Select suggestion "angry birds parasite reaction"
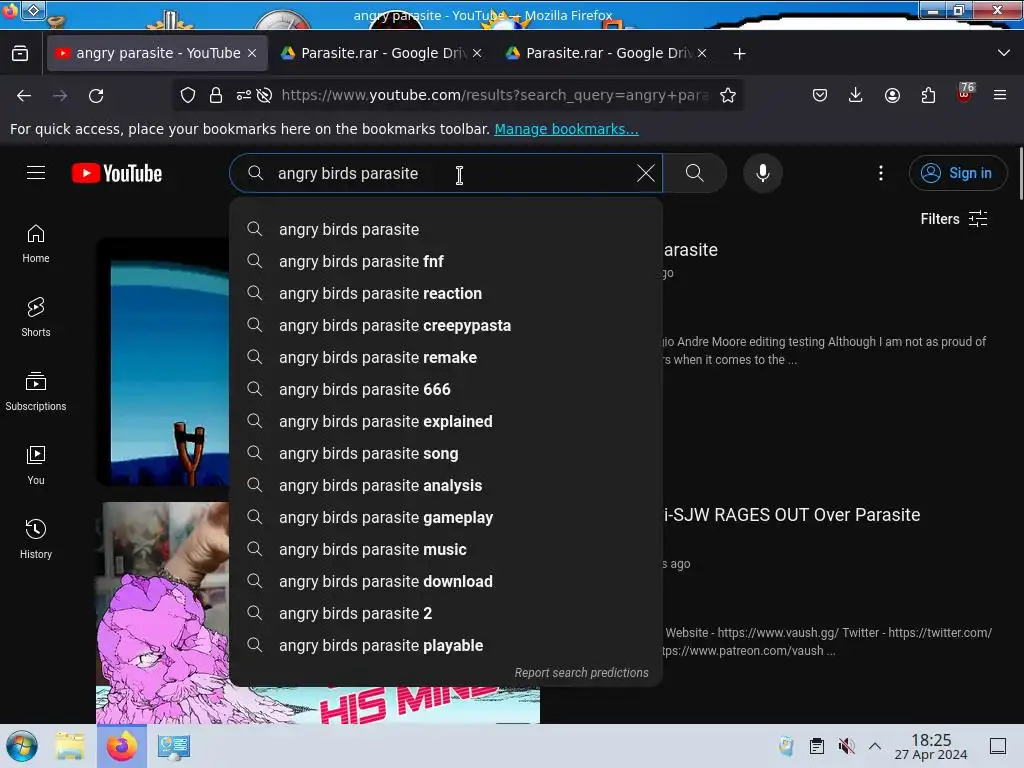This screenshot has width=1024, height=768. (x=446, y=293)
